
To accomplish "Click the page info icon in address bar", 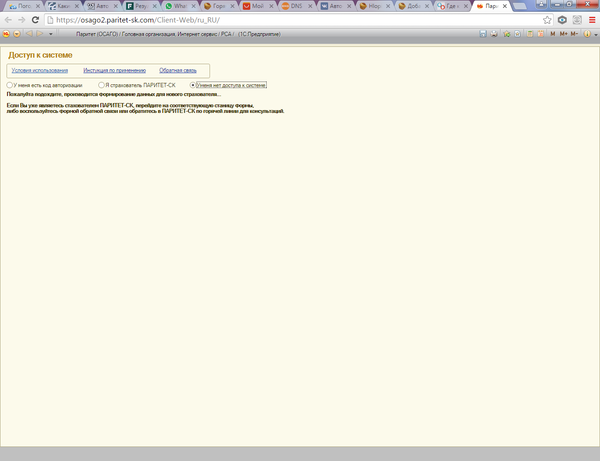I will pos(50,20).
